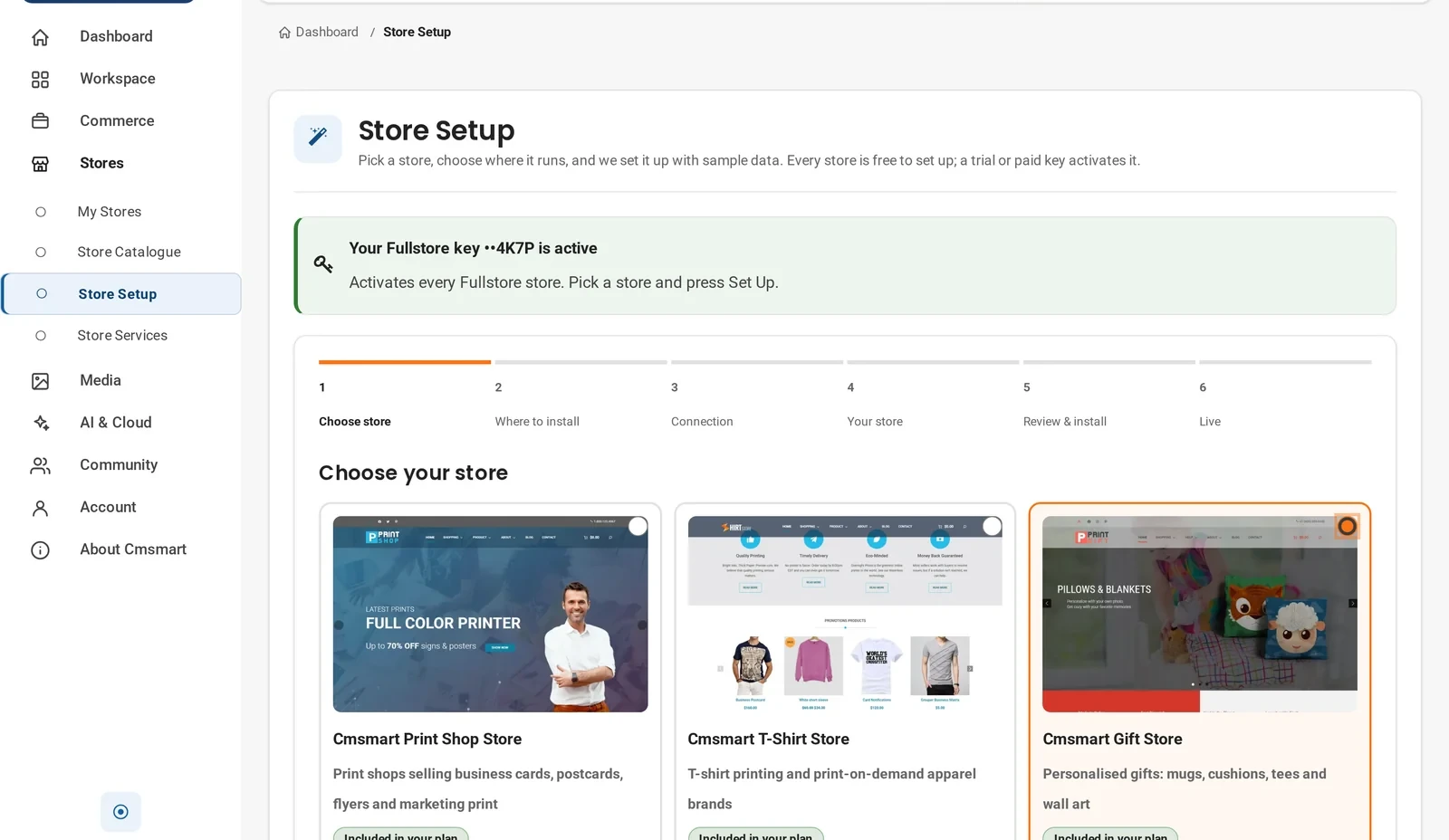Click 'Your Fullstore key ••4K7P is active' text
This screenshot has height=840, width=1449.
pos(473,248)
